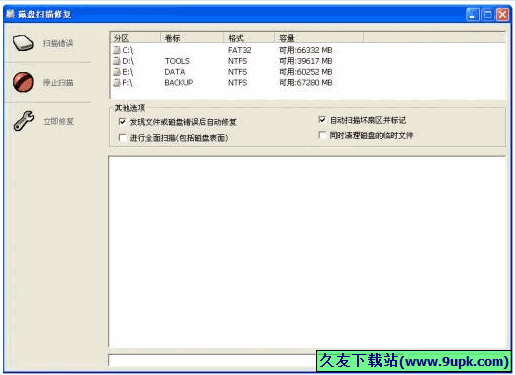Viewport: 515px width, 375px height.
Task: Maximize the disk scan window
Action: click(488, 14)
